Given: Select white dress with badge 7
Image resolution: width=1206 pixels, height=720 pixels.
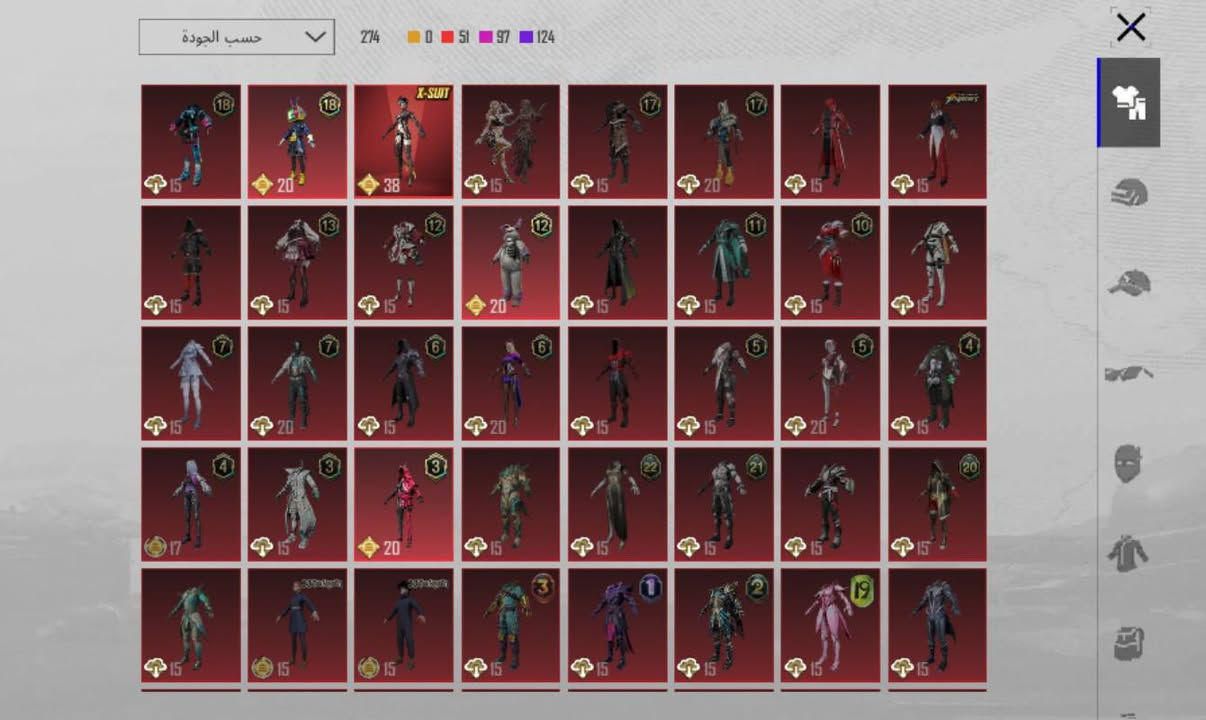Looking at the screenshot, I should pyautogui.click(x=191, y=383).
